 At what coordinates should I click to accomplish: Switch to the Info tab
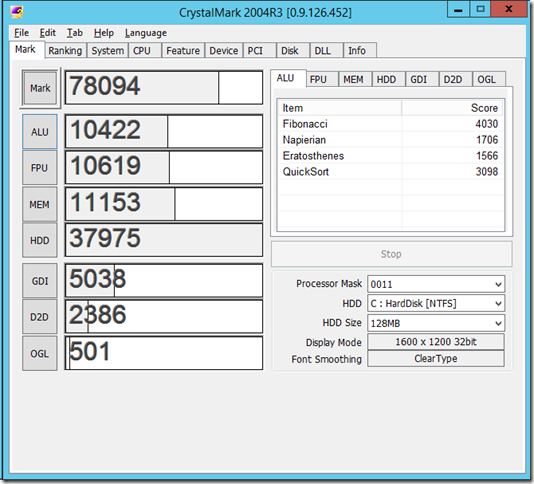click(x=360, y=51)
